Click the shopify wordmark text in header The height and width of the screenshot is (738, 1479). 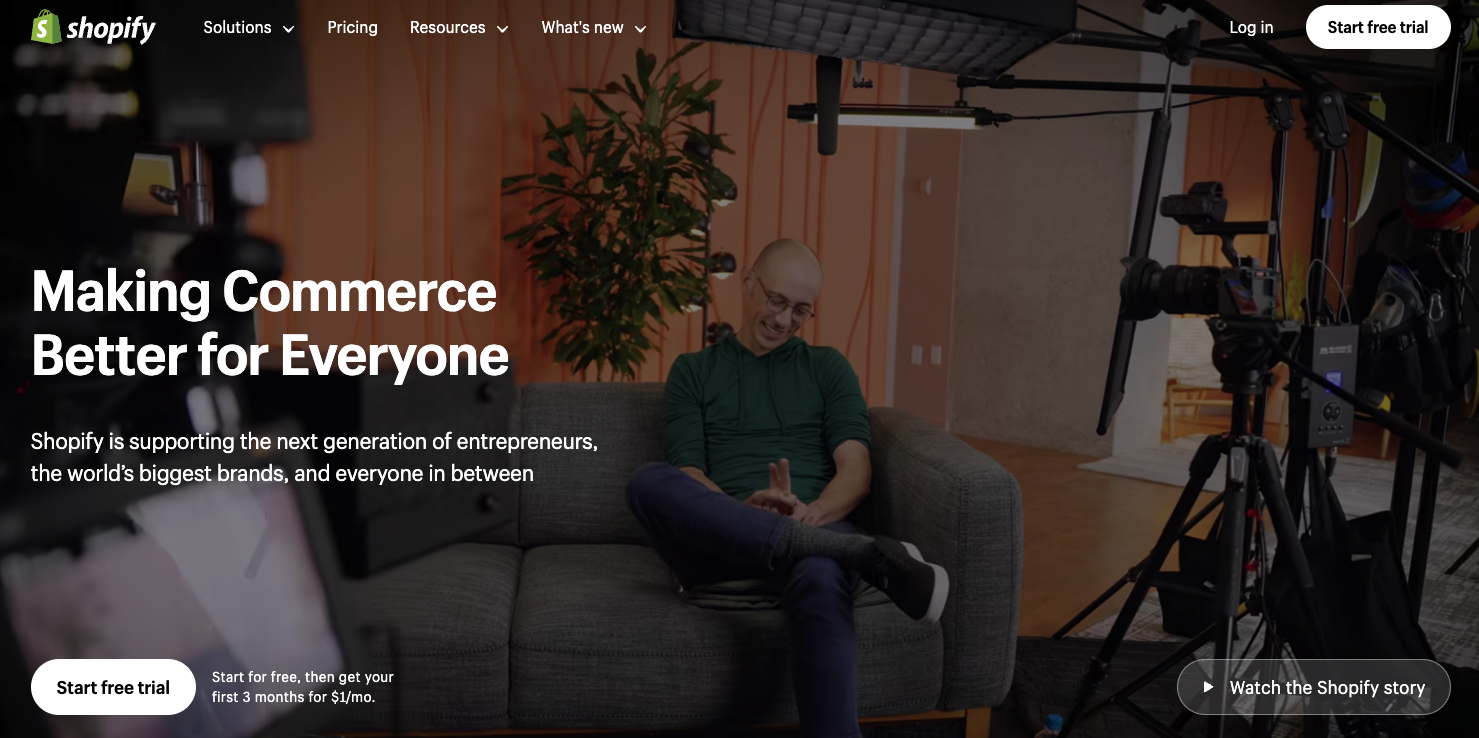pyautogui.click(x=111, y=29)
